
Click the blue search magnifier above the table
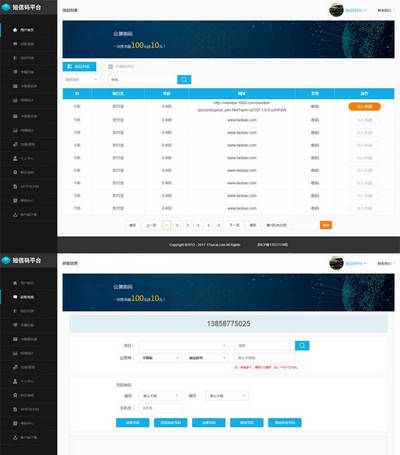184,79
